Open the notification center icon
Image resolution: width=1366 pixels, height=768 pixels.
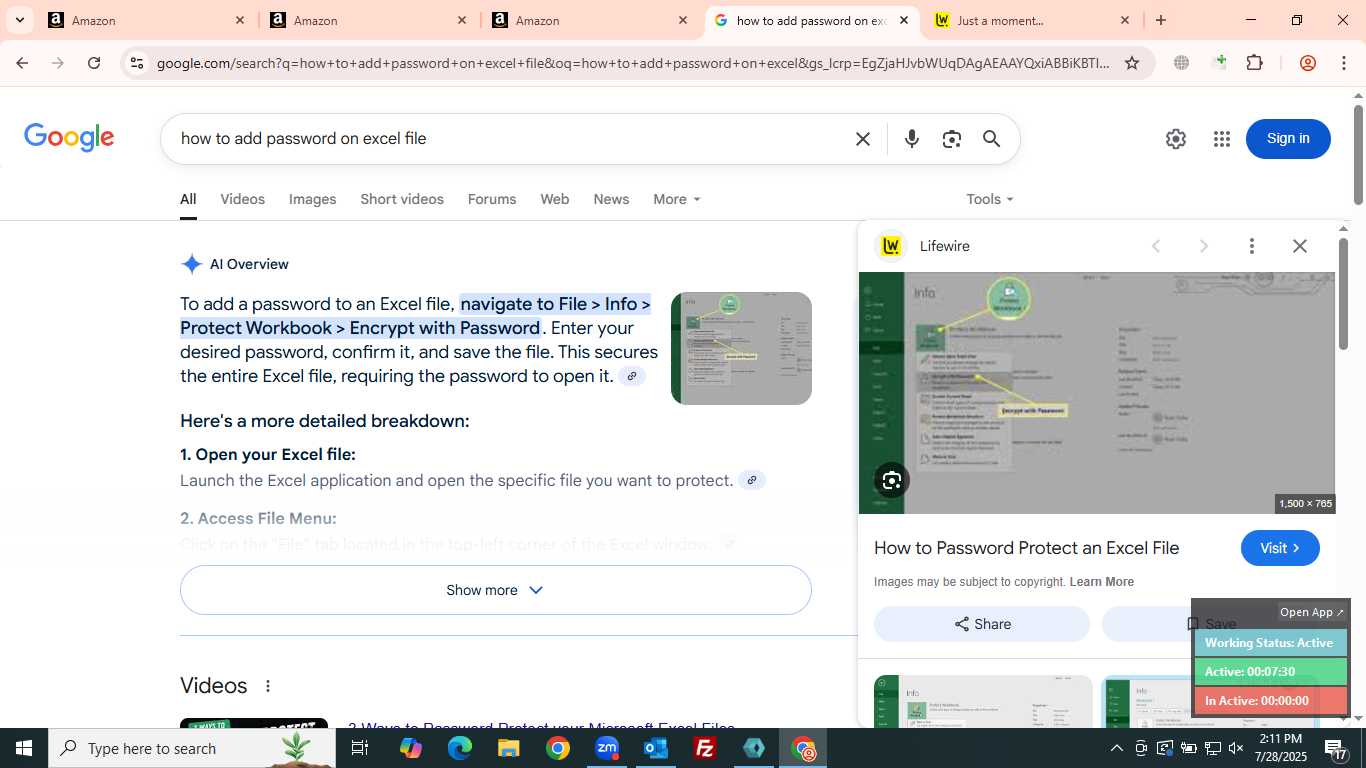[x=1337, y=748]
